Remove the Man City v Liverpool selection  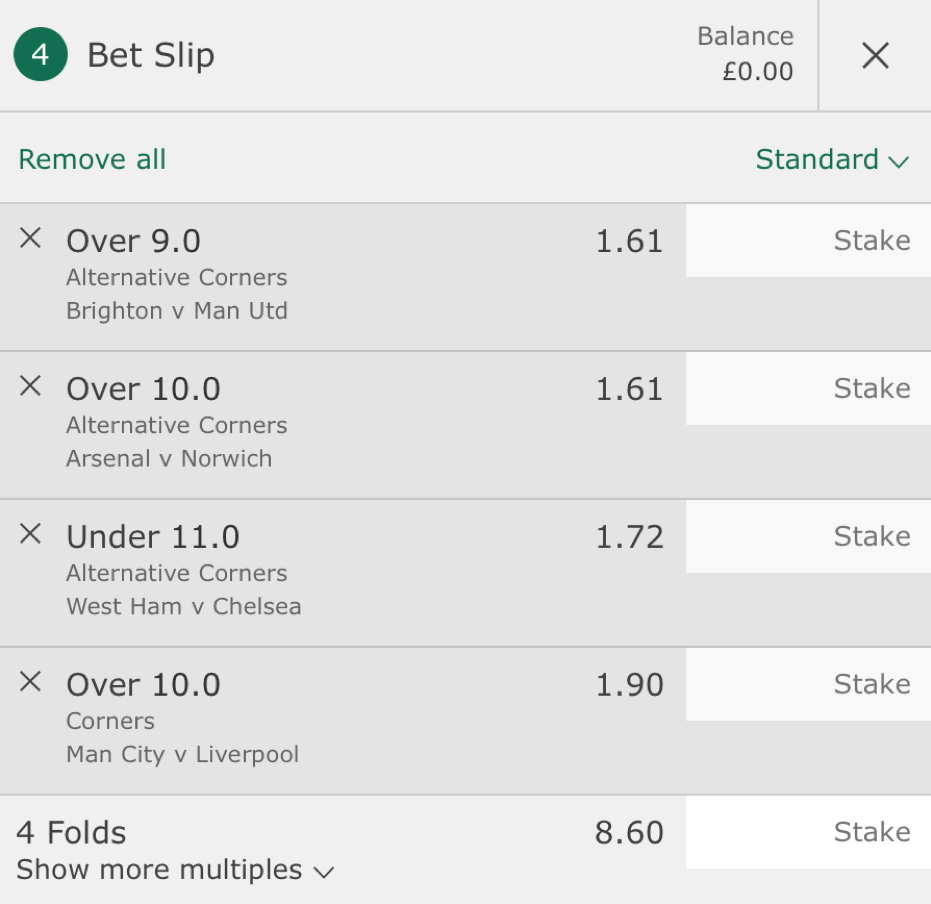click(x=30, y=681)
